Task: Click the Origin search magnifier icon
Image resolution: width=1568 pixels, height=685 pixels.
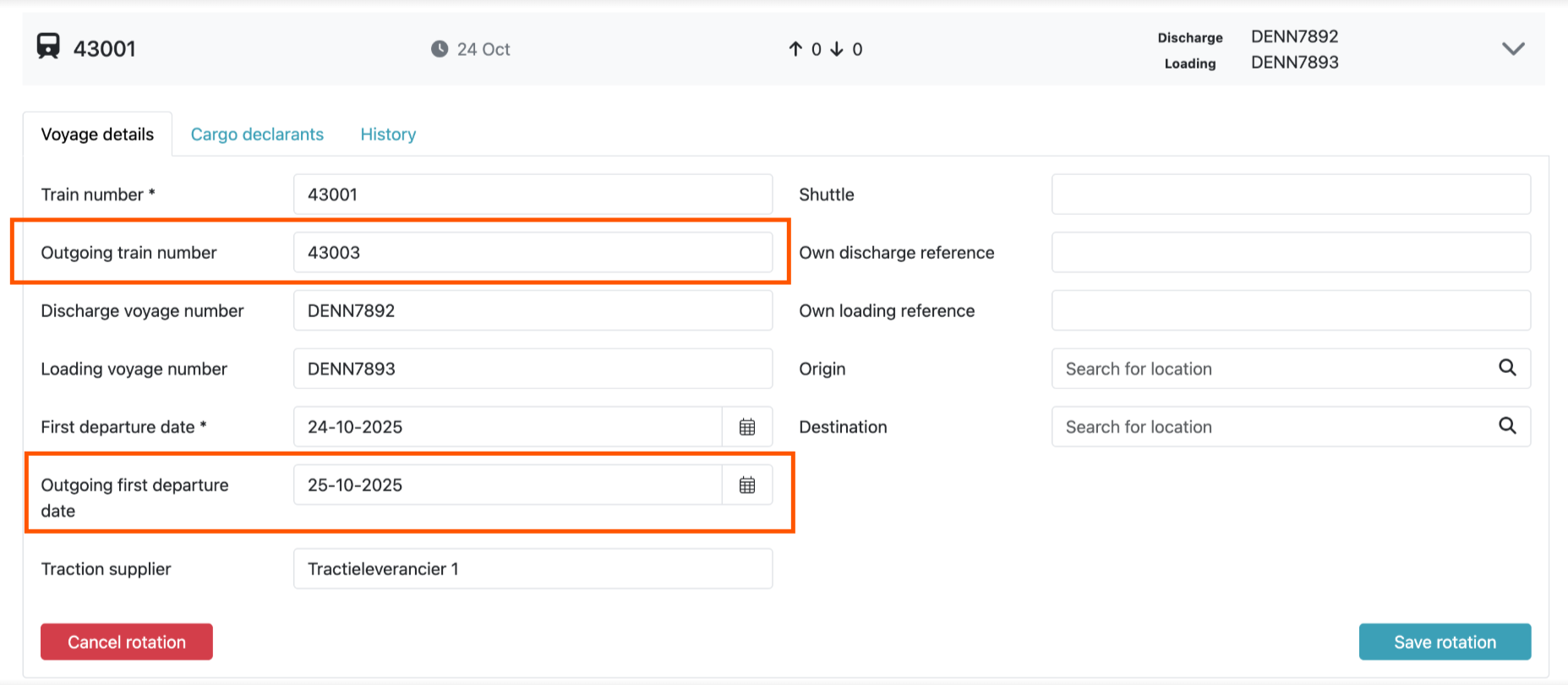Action: [x=1507, y=368]
